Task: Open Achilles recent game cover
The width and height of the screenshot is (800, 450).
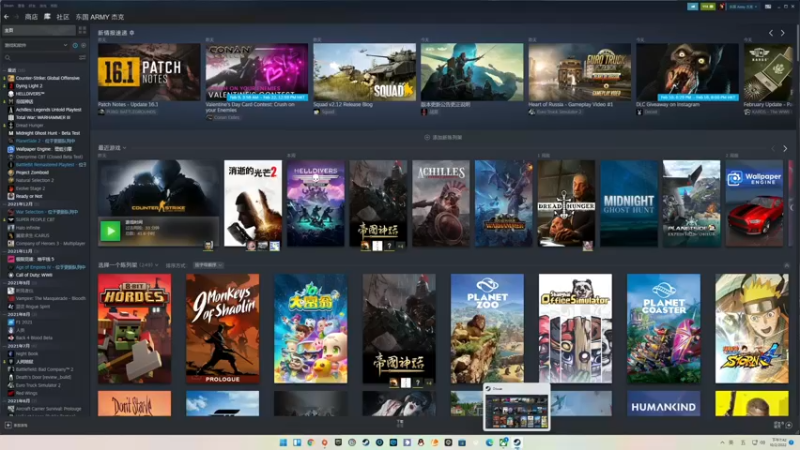Action: [441, 204]
